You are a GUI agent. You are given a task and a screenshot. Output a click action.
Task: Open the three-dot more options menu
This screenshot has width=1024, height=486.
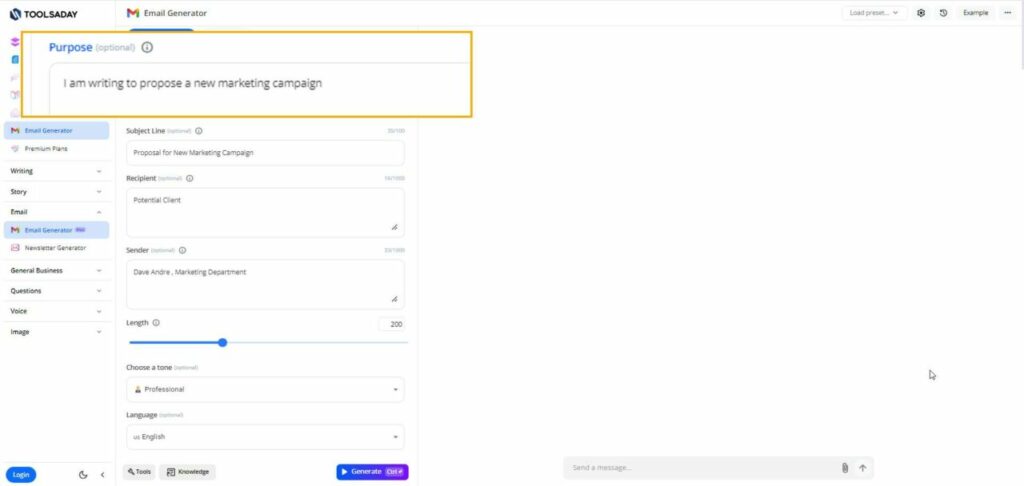click(1008, 13)
